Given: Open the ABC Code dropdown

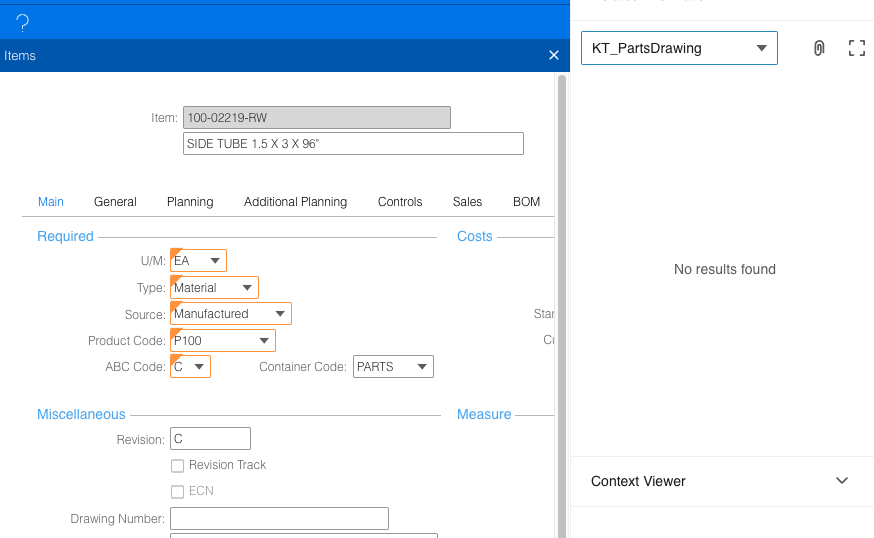Looking at the screenshot, I should [190, 367].
